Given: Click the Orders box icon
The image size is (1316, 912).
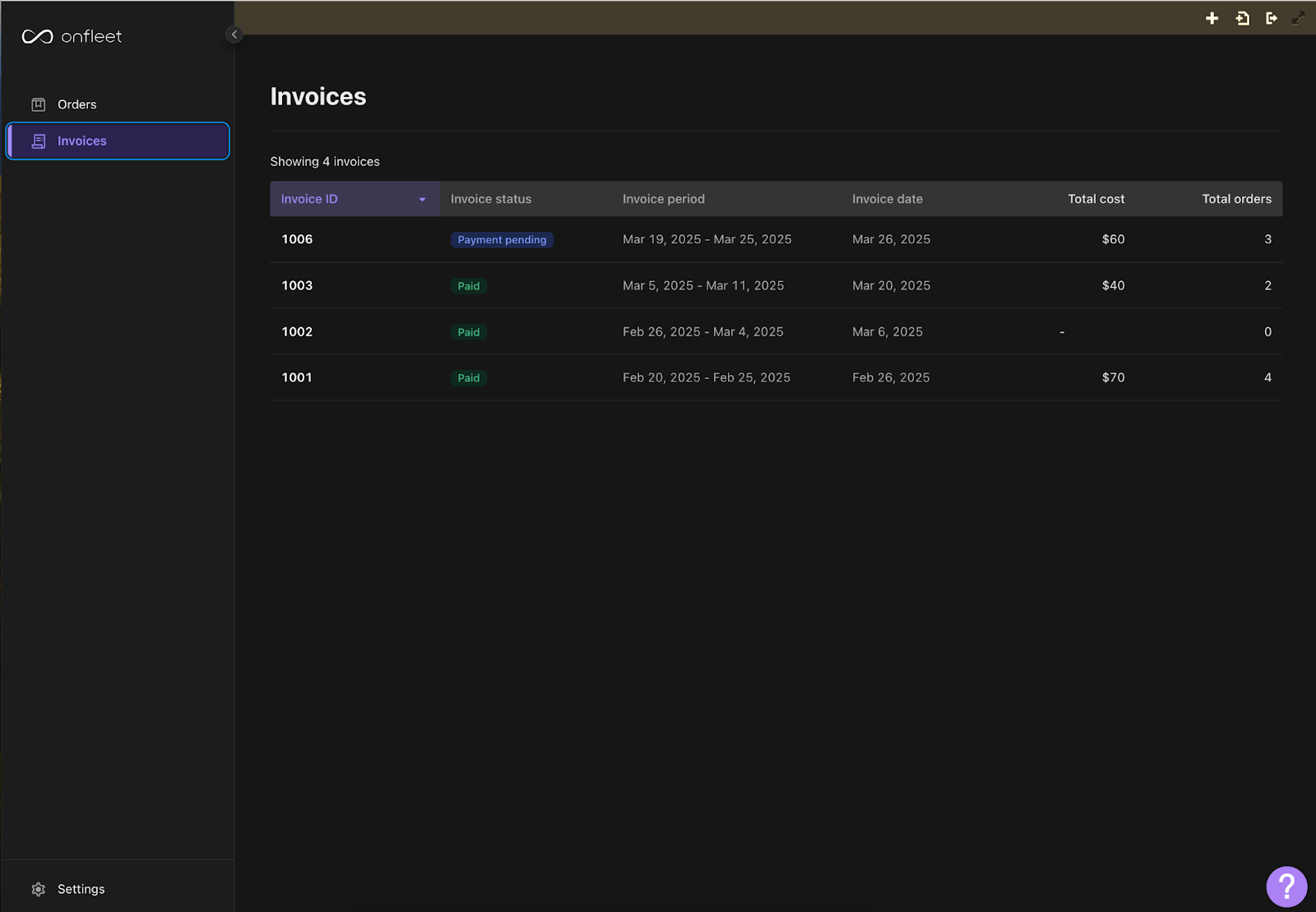Looking at the screenshot, I should pos(39,104).
